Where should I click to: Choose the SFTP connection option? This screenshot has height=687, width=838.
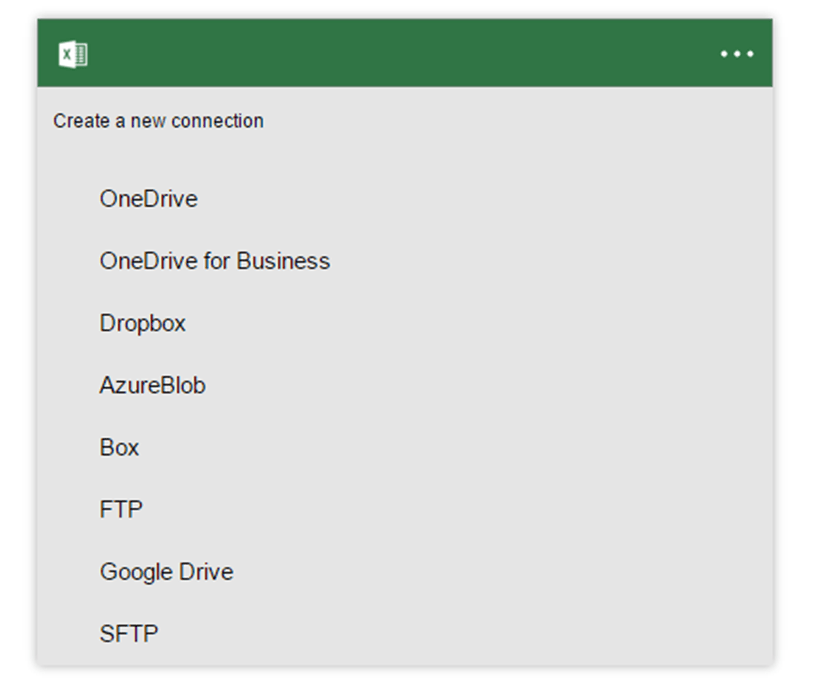coord(128,633)
